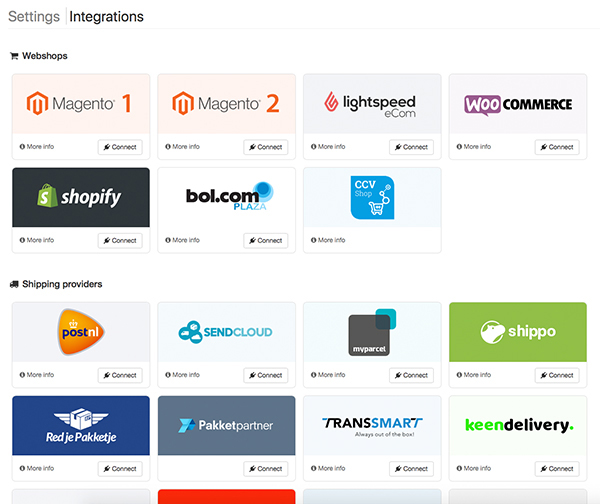Click the Shipping providers section heading

click(x=62, y=284)
